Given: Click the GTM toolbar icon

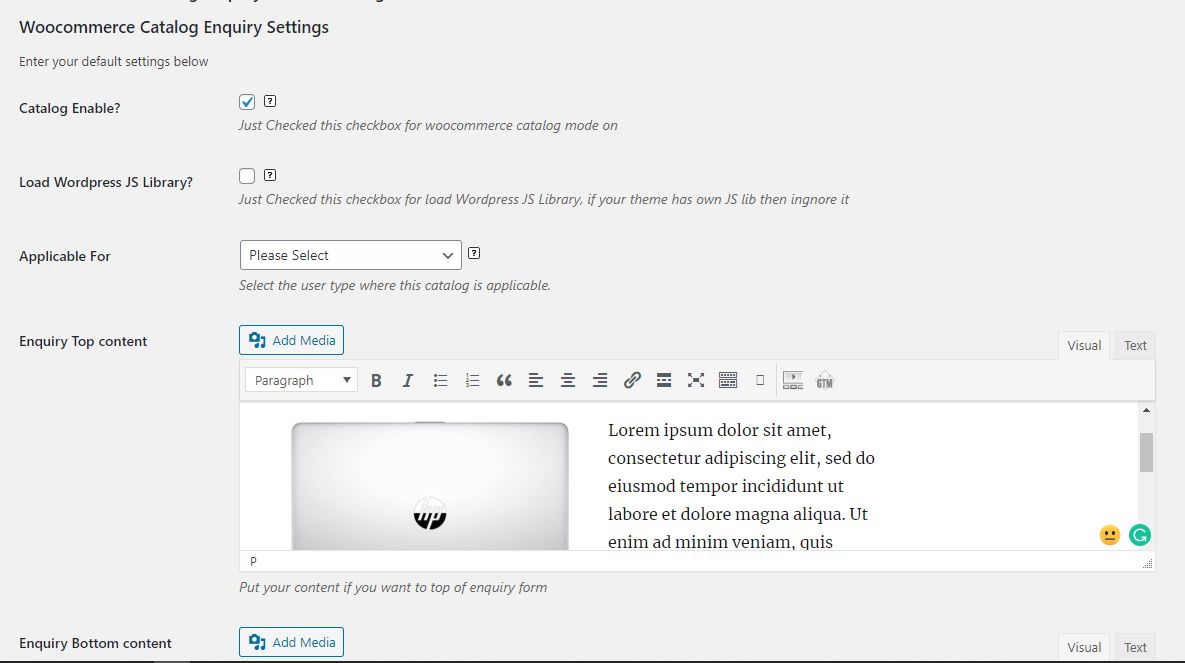Looking at the screenshot, I should pyautogui.click(x=825, y=380).
